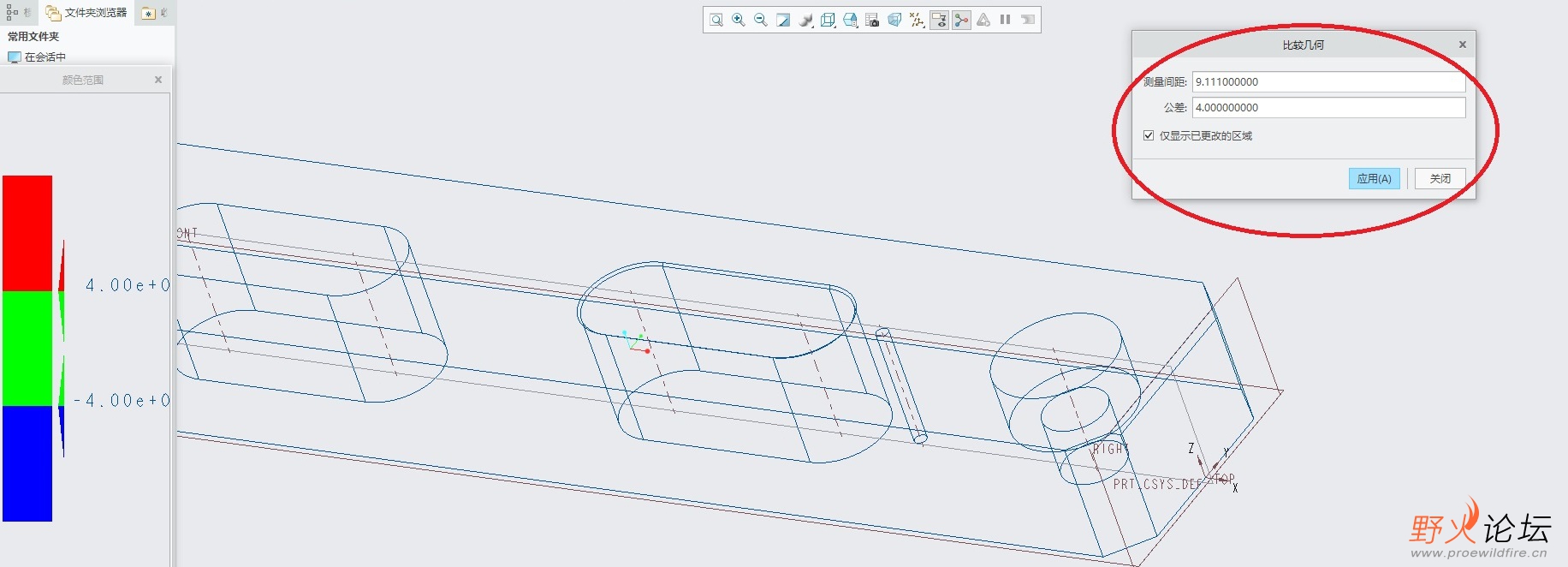Expand the shaded Display Style dropdown
This screenshot has width=1568, height=567.
pyautogui.click(x=805, y=20)
